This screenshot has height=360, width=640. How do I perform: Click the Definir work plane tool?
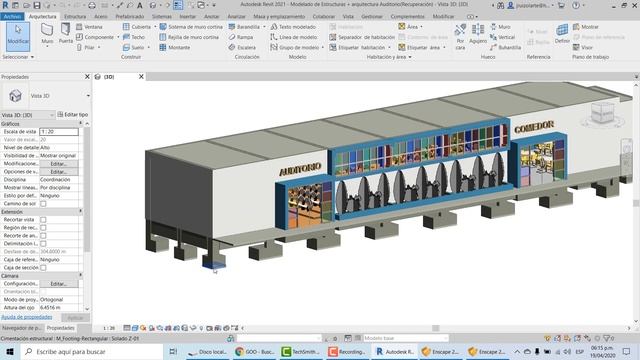pyautogui.click(x=562, y=34)
